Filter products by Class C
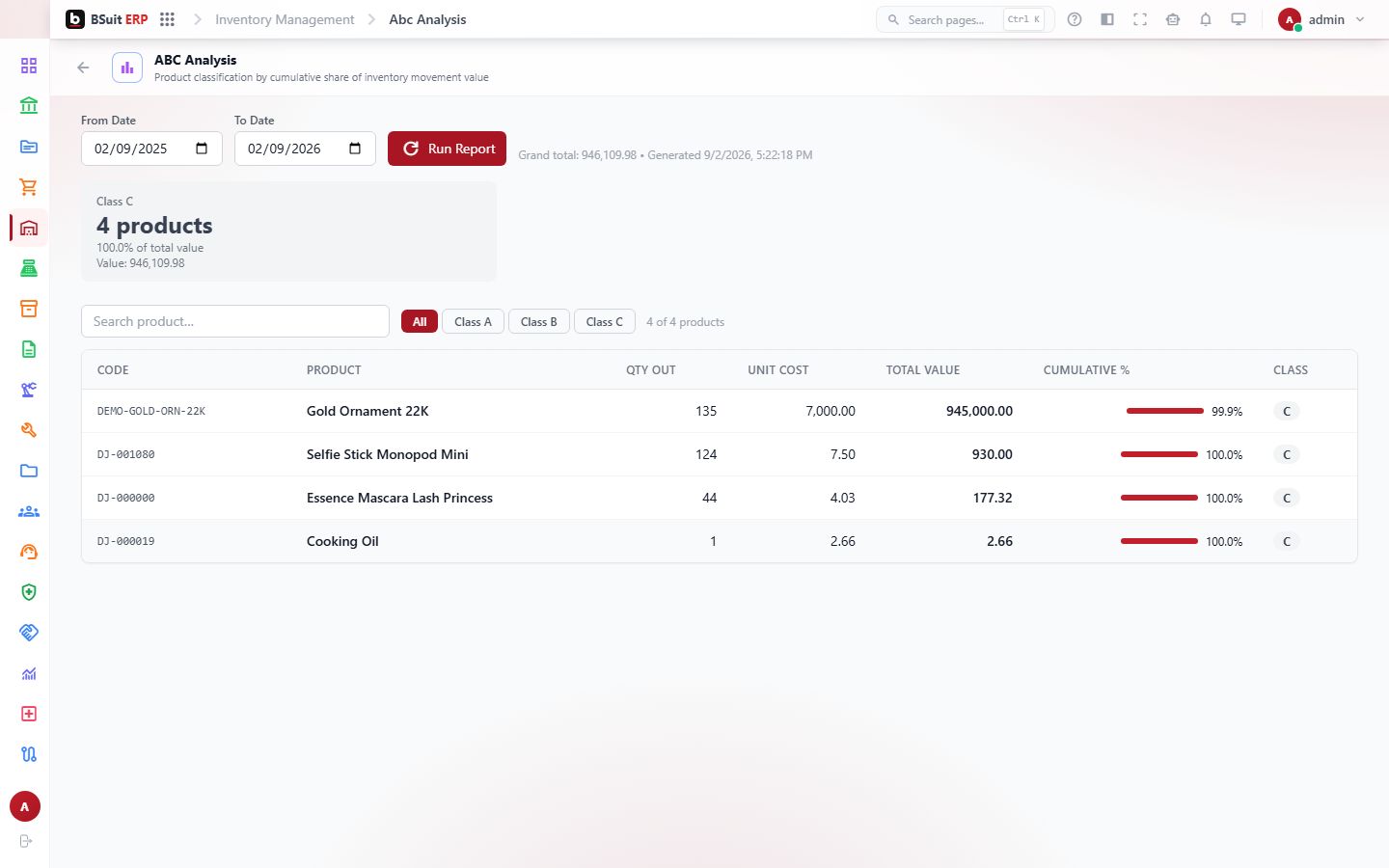Image resolution: width=1389 pixels, height=868 pixels. coord(605,321)
